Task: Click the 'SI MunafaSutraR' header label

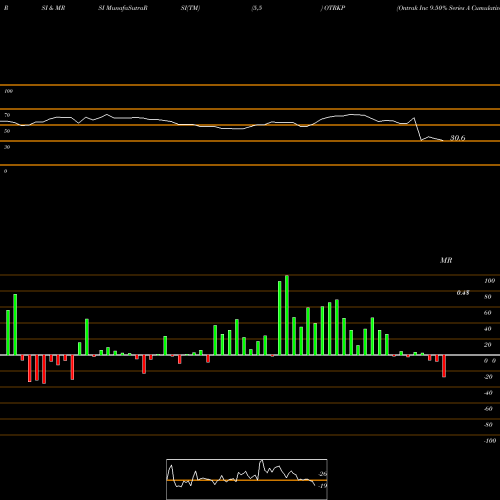Action: click(x=123, y=8)
